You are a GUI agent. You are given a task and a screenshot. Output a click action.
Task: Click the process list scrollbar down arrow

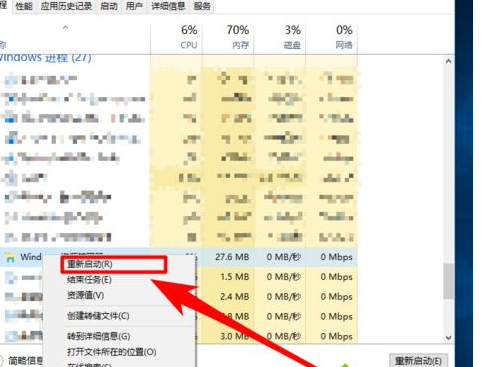point(449,337)
